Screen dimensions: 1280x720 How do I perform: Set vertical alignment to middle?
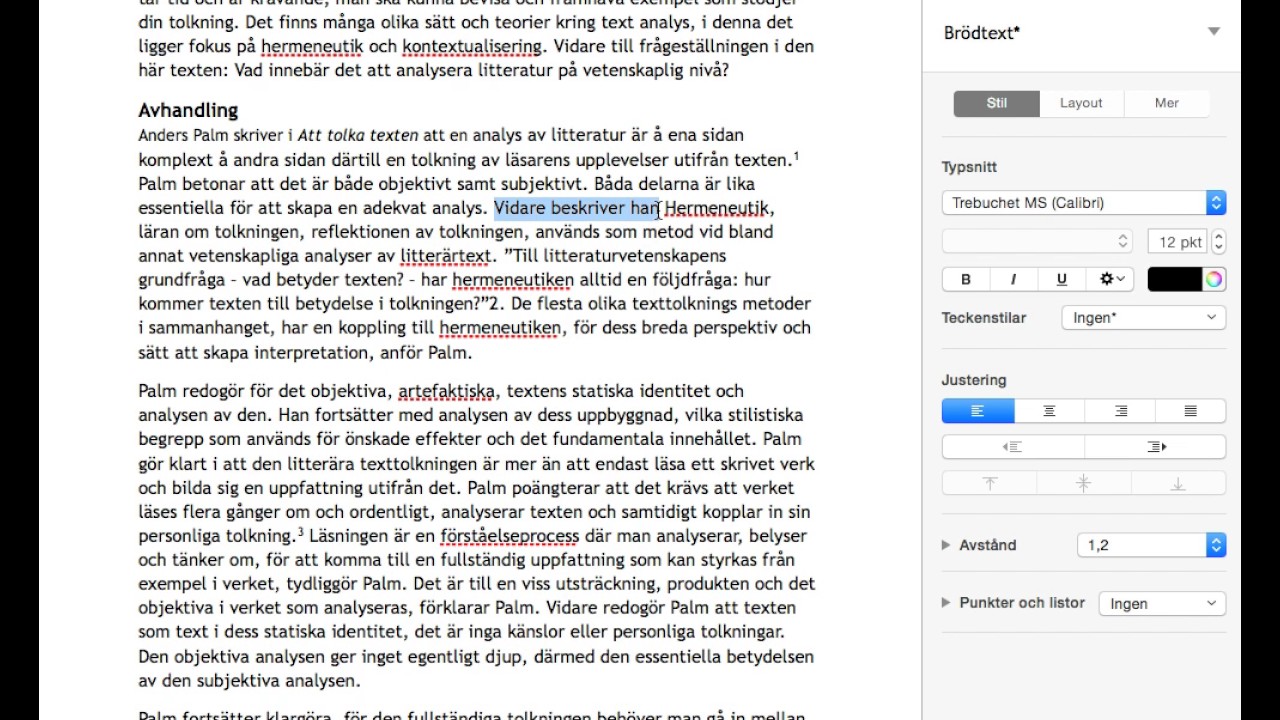click(x=1084, y=484)
